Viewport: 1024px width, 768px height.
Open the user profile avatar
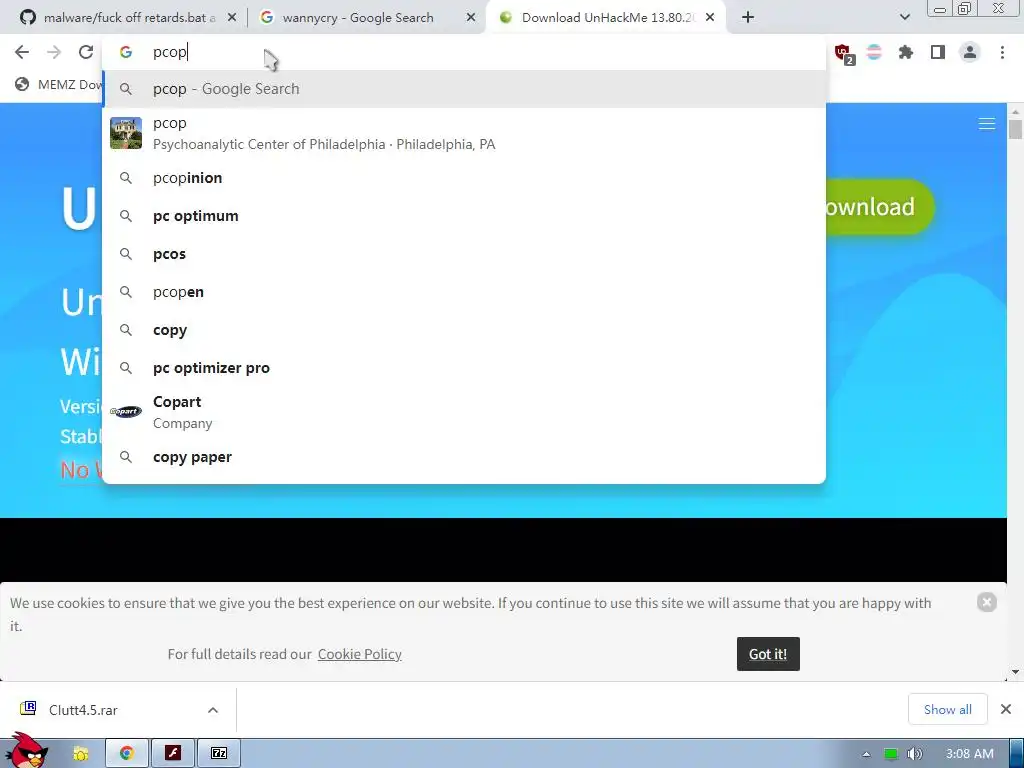970,52
